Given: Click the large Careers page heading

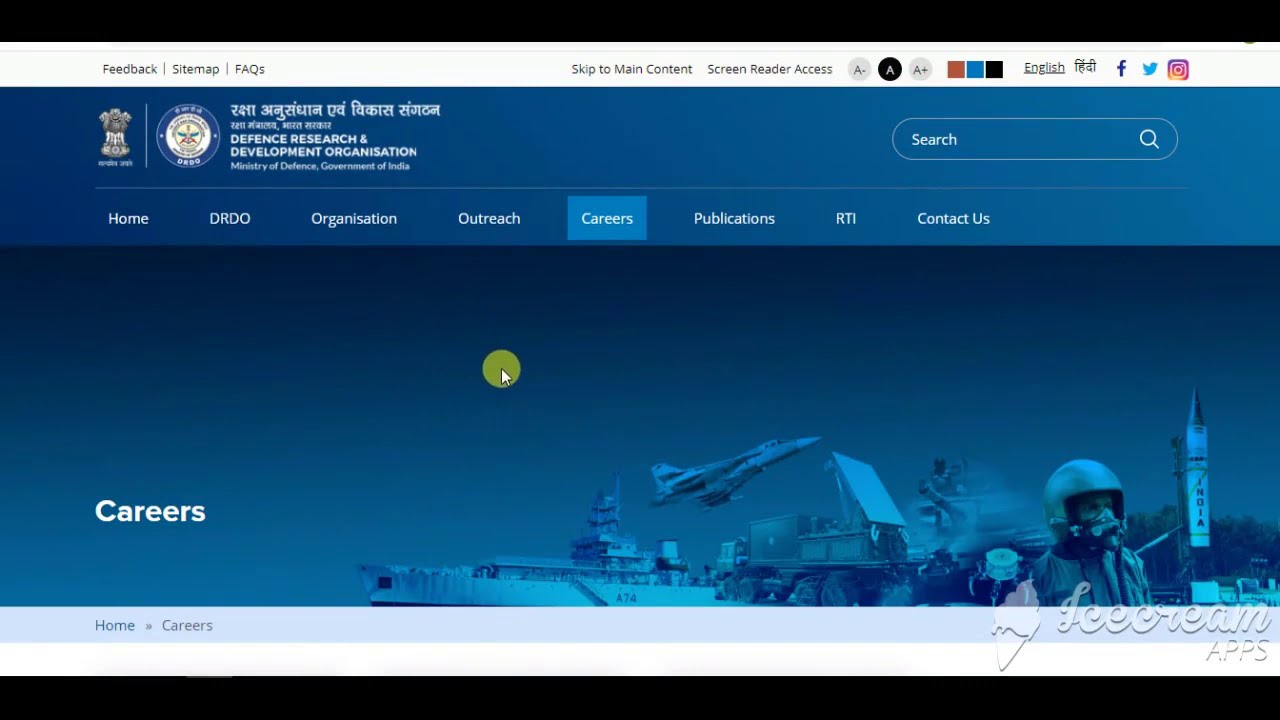Looking at the screenshot, I should [150, 511].
